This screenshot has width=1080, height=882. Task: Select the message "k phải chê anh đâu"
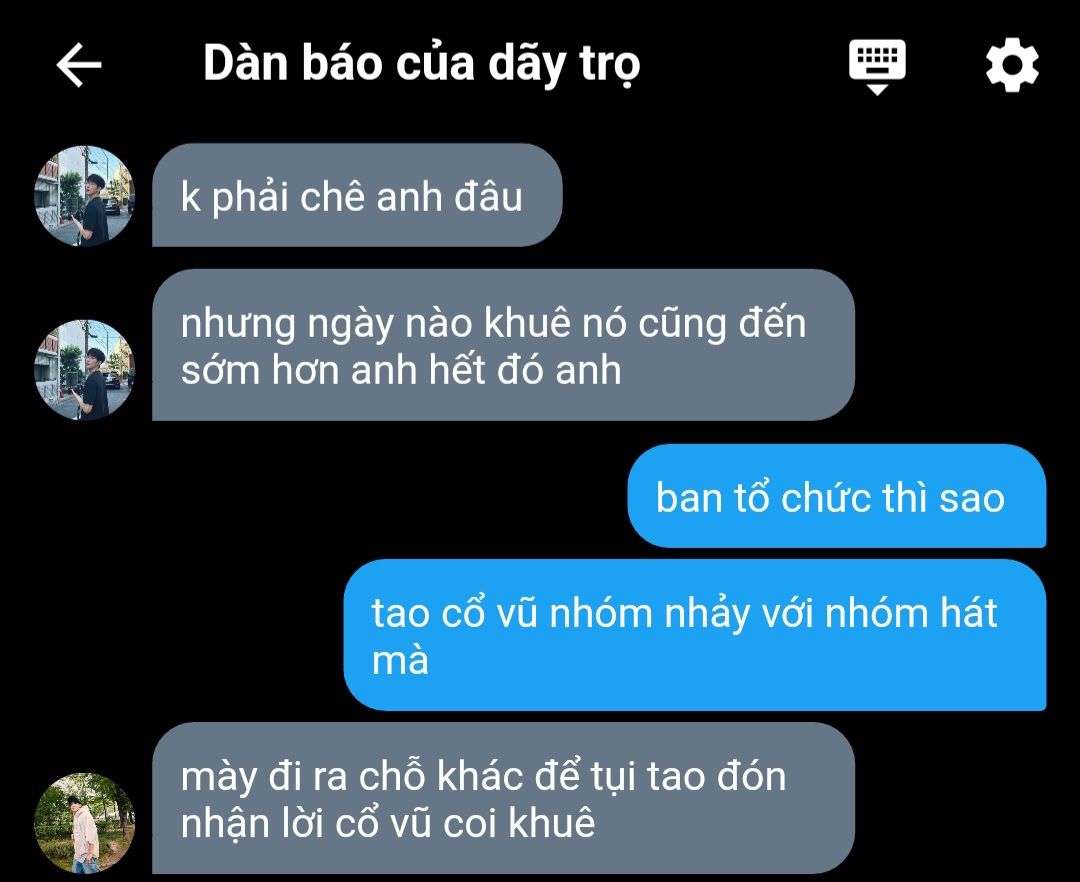[x=357, y=195]
